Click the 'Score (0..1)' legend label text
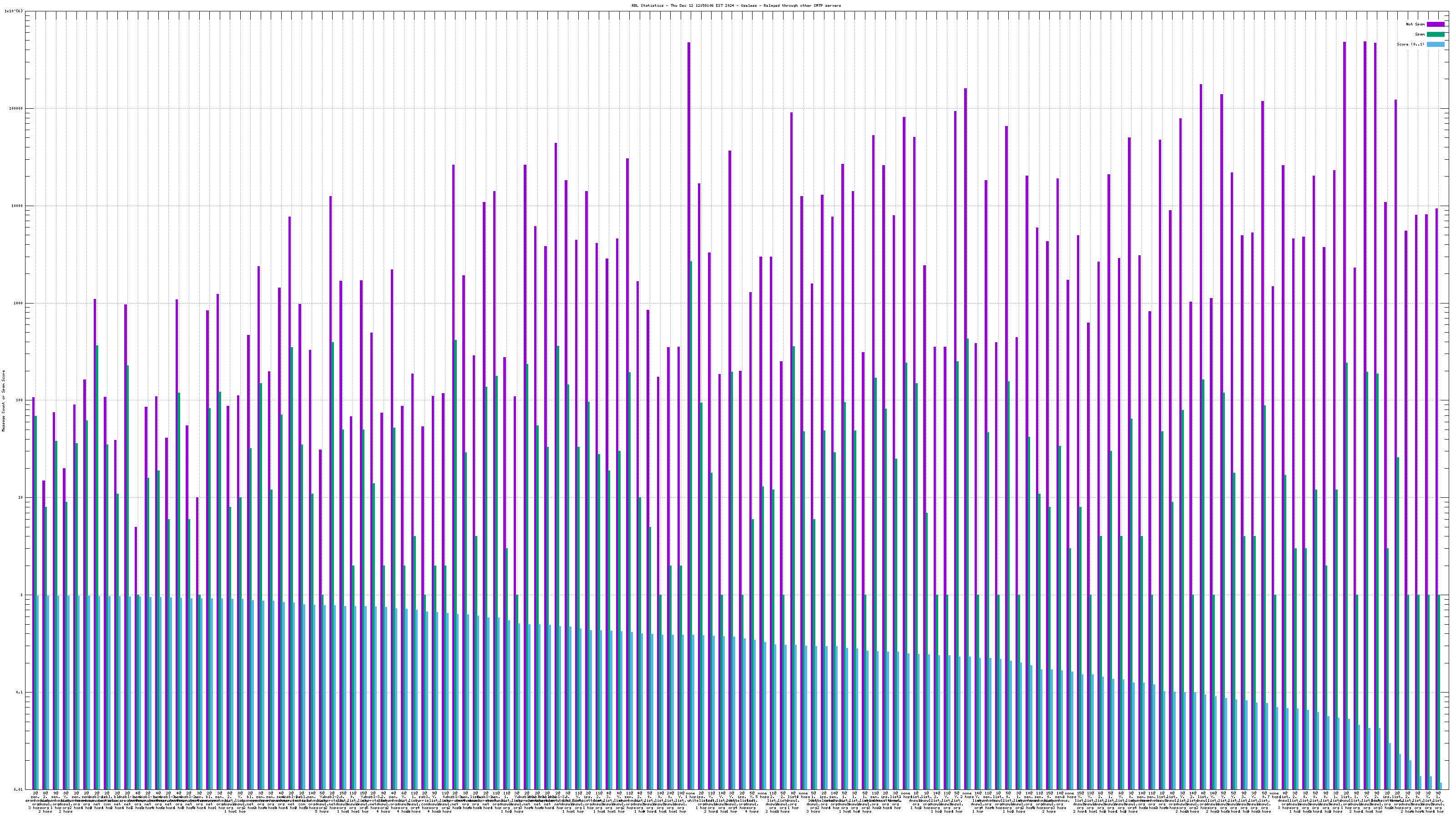This screenshot has width=1456, height=819. [1410, 44]
